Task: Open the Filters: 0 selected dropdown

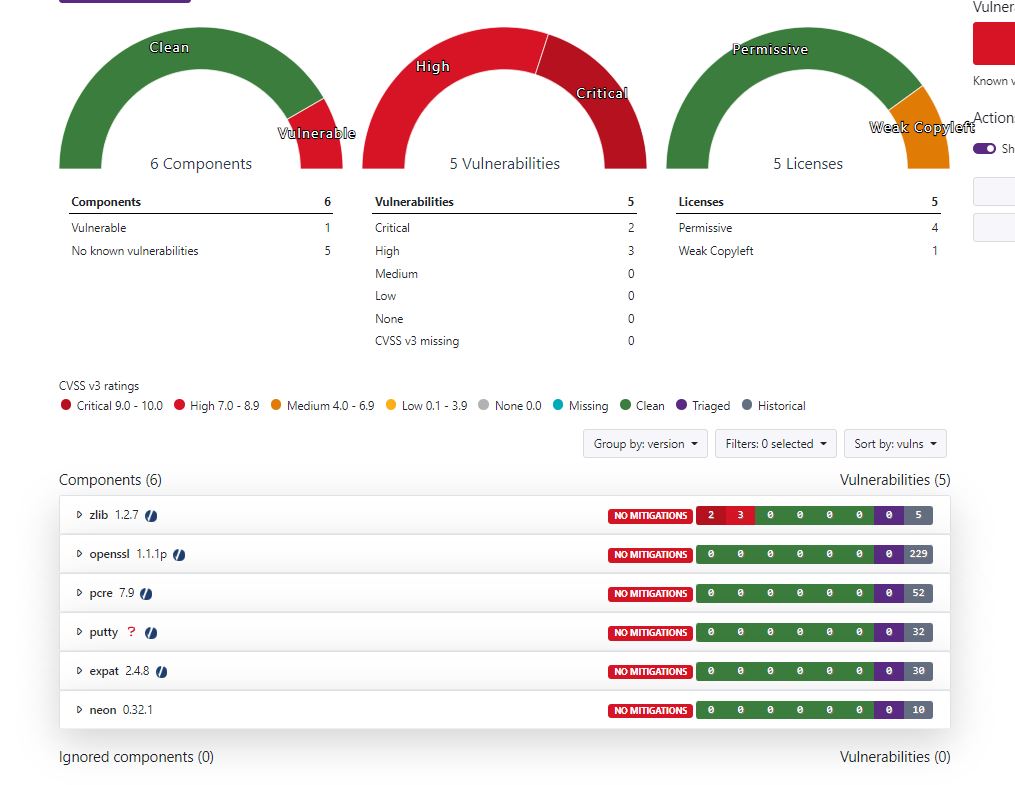Action: (776, 444)
